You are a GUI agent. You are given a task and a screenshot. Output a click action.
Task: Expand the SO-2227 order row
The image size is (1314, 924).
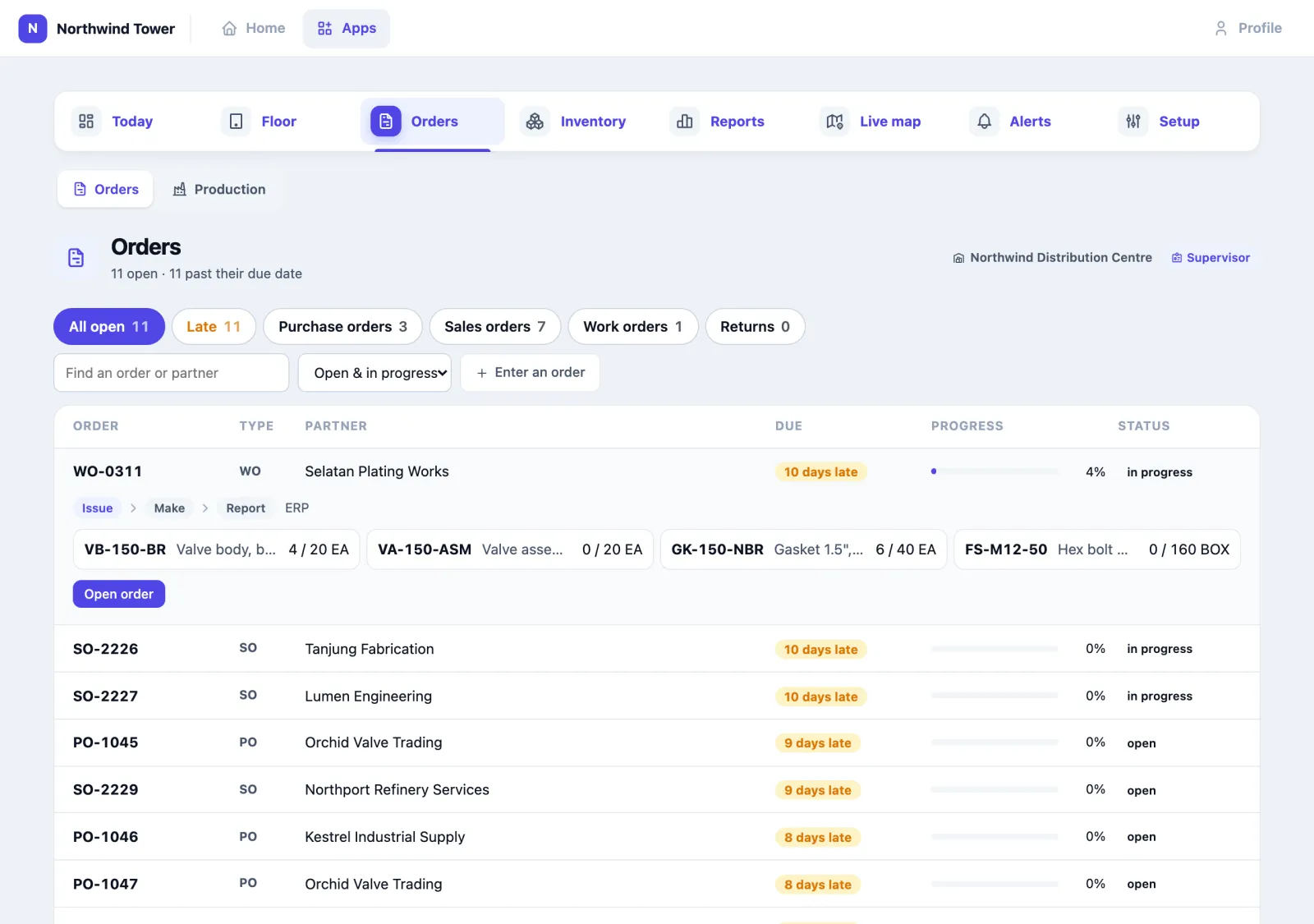(656, 696)
